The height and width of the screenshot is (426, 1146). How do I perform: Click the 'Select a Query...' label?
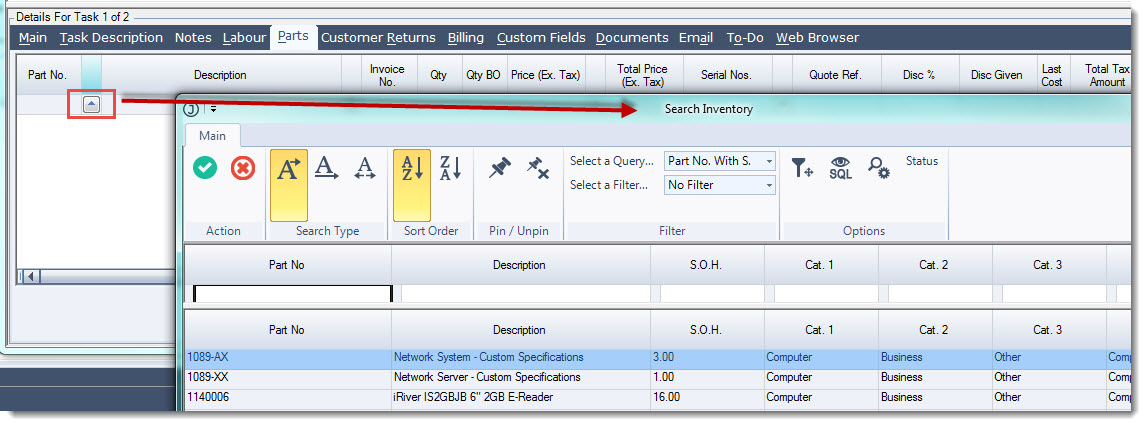pyautogui.click(x=612, y=161)
